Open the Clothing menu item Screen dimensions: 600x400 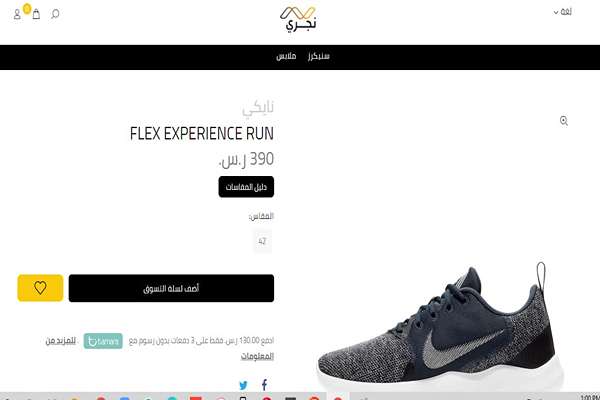[x=286, y=56]
